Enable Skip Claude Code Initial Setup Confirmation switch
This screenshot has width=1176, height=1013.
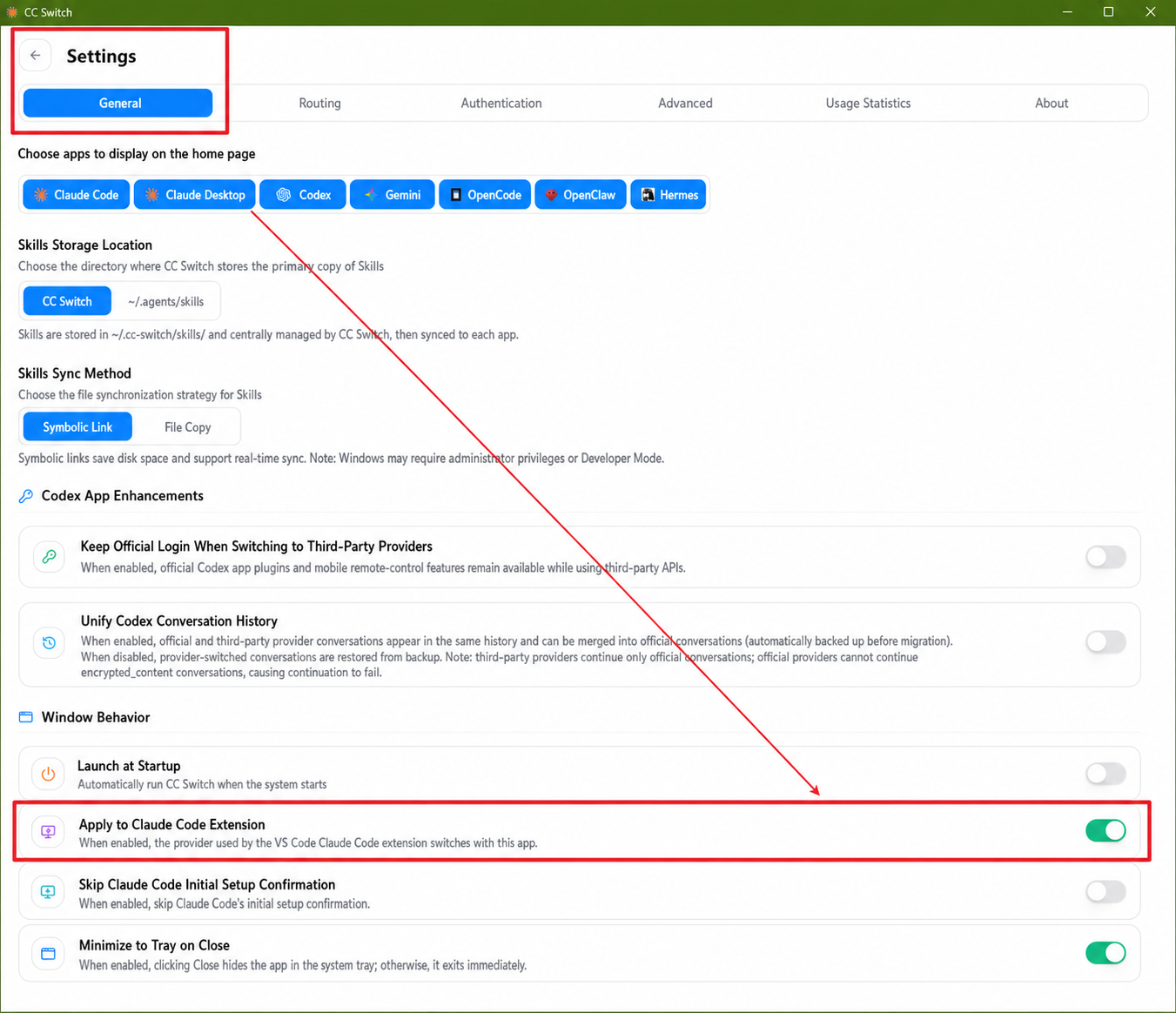(x=1105, y=892)
